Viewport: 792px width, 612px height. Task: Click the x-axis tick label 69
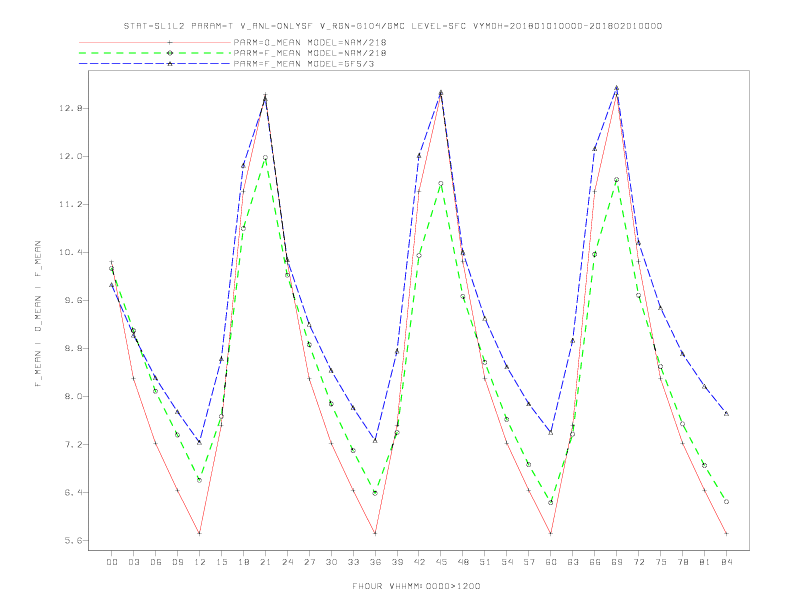(x=617, y=562)
